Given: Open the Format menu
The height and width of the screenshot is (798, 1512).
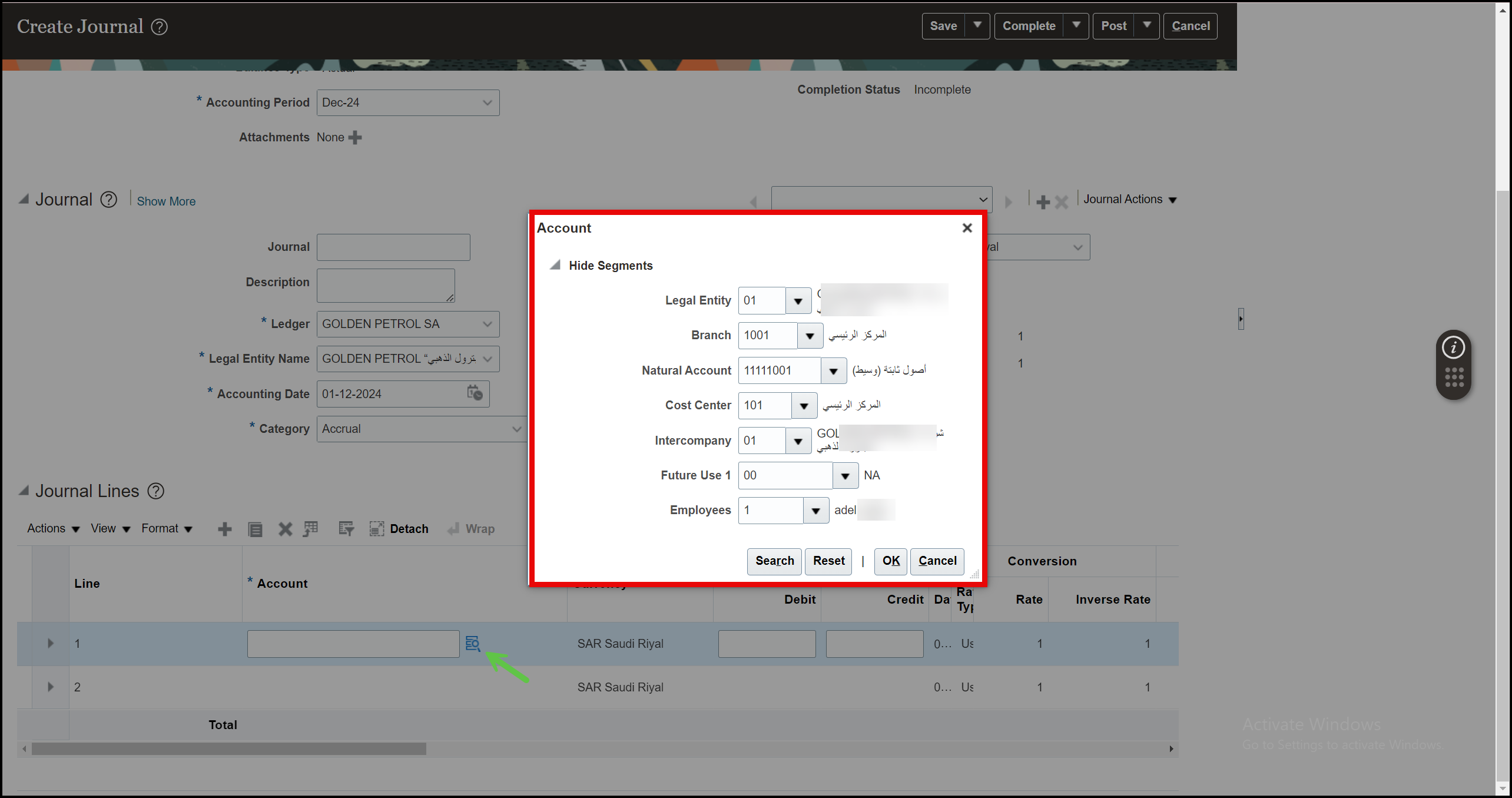Looking at the screenshot, I should coord(161,528).
